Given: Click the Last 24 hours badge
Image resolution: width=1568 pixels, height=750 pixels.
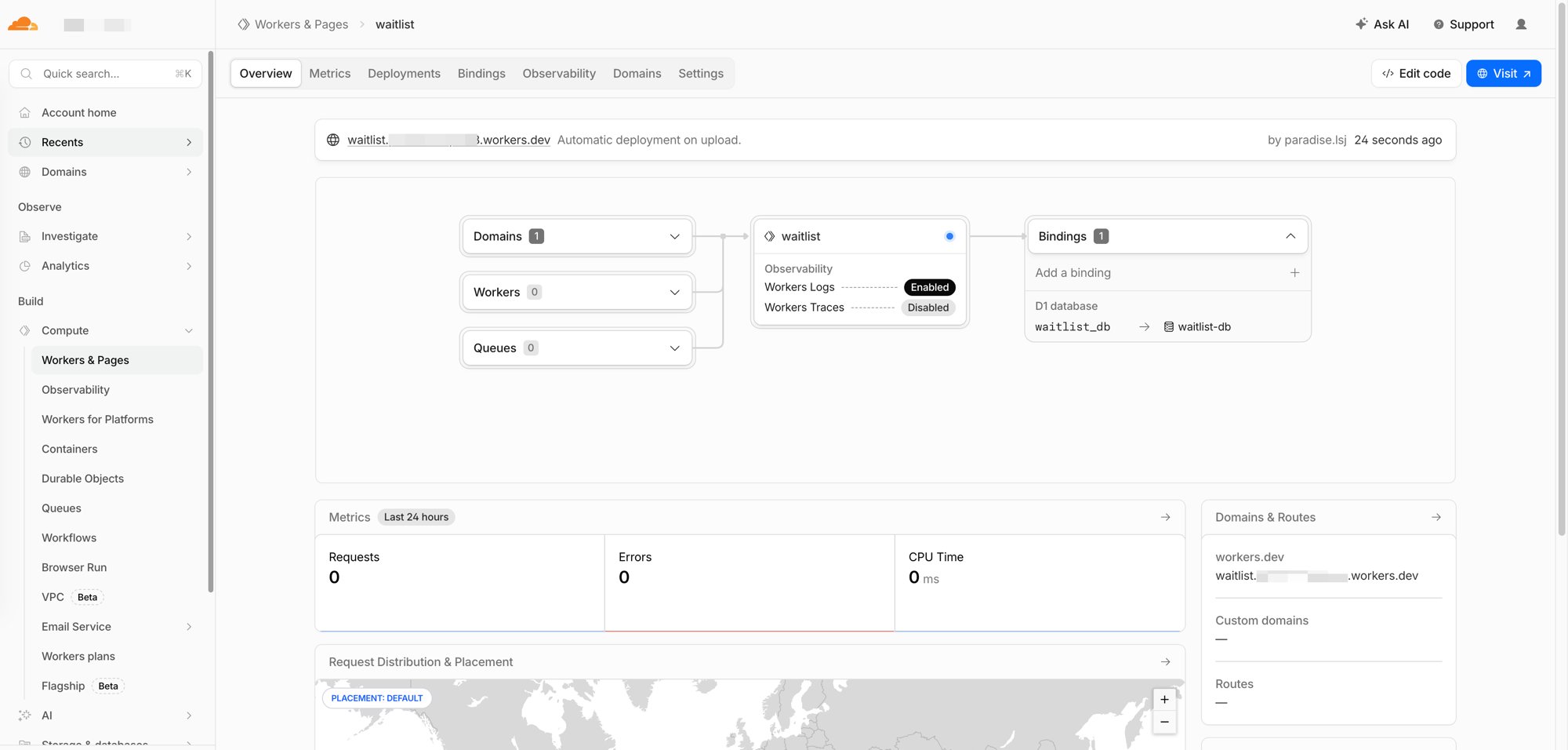Looking at the screenshot, I should (x=416, y=517).
